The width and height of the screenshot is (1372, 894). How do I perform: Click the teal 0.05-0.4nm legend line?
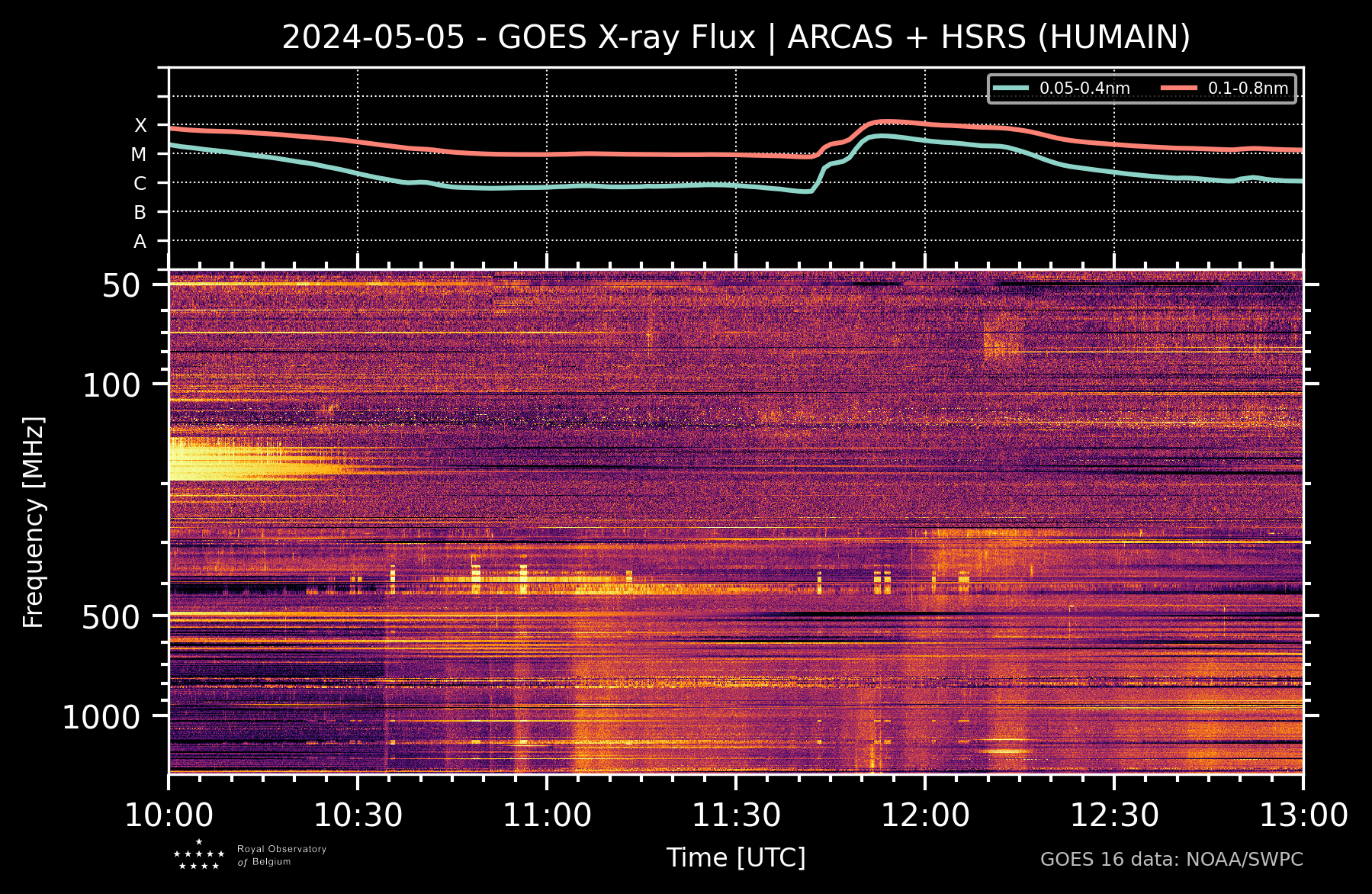click(x=1011, y=88)
